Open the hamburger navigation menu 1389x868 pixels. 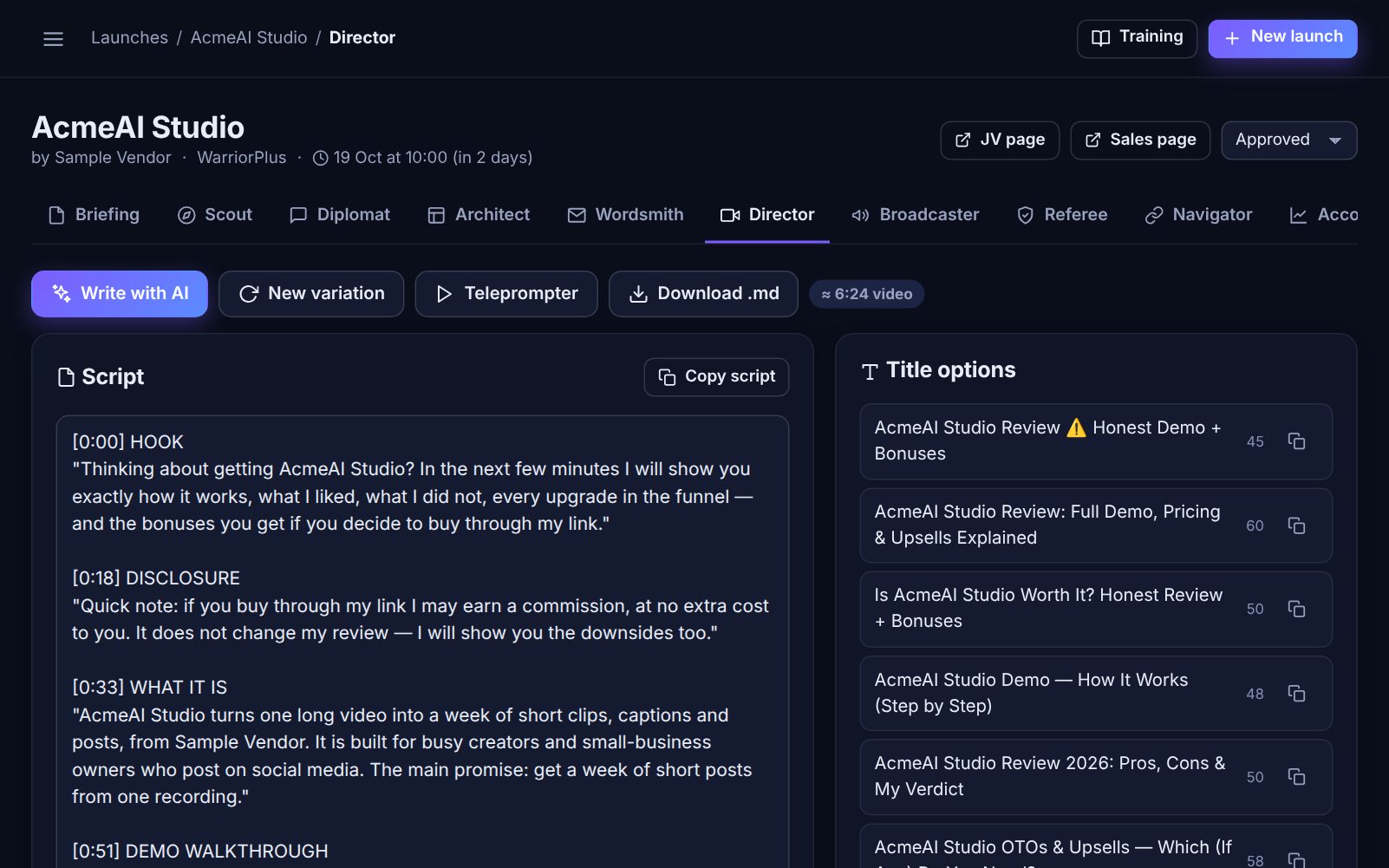[x=53, y=39]
